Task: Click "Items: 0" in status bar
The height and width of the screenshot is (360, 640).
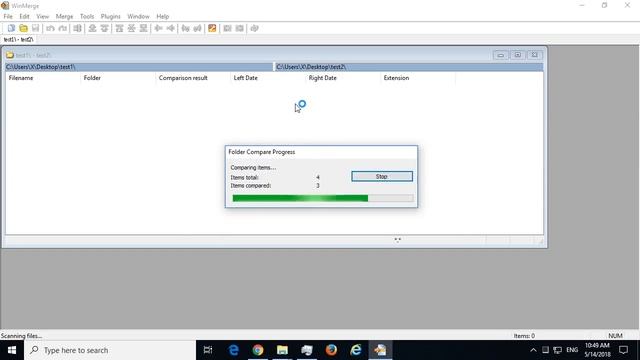Action: [x=524, y=336]
